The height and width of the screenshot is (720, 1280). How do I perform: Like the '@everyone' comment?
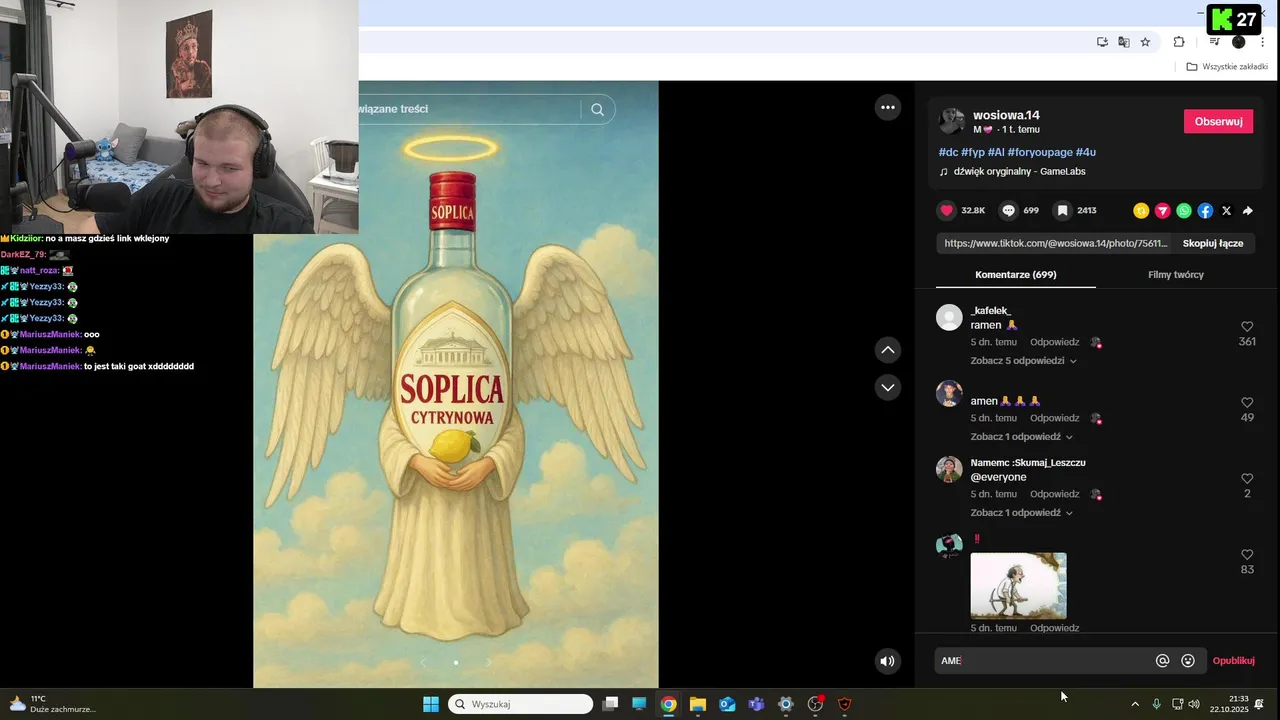point(1247,479)
